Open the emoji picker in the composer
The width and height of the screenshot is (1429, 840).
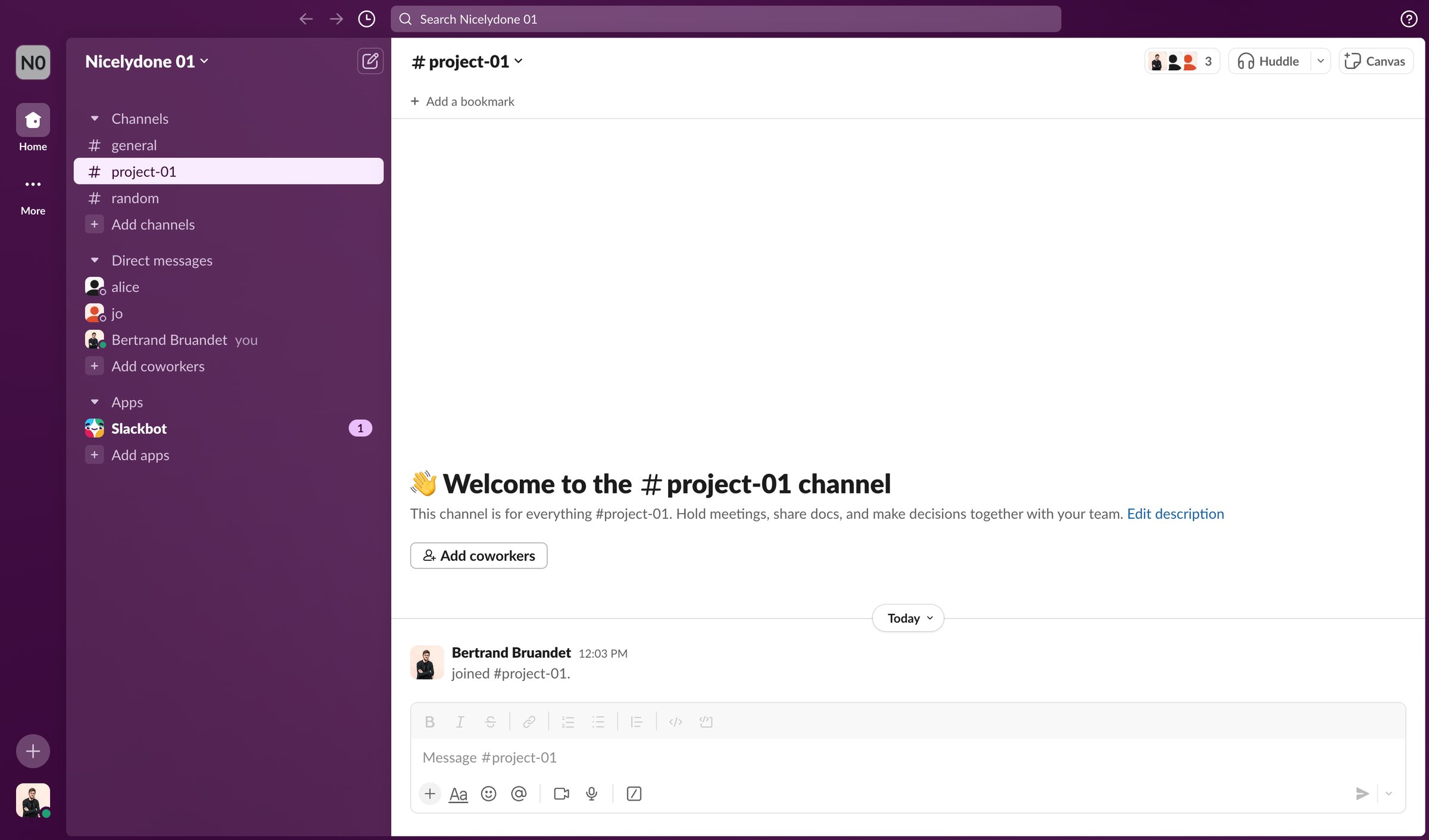pyautogui.click(x=488, y=794)
